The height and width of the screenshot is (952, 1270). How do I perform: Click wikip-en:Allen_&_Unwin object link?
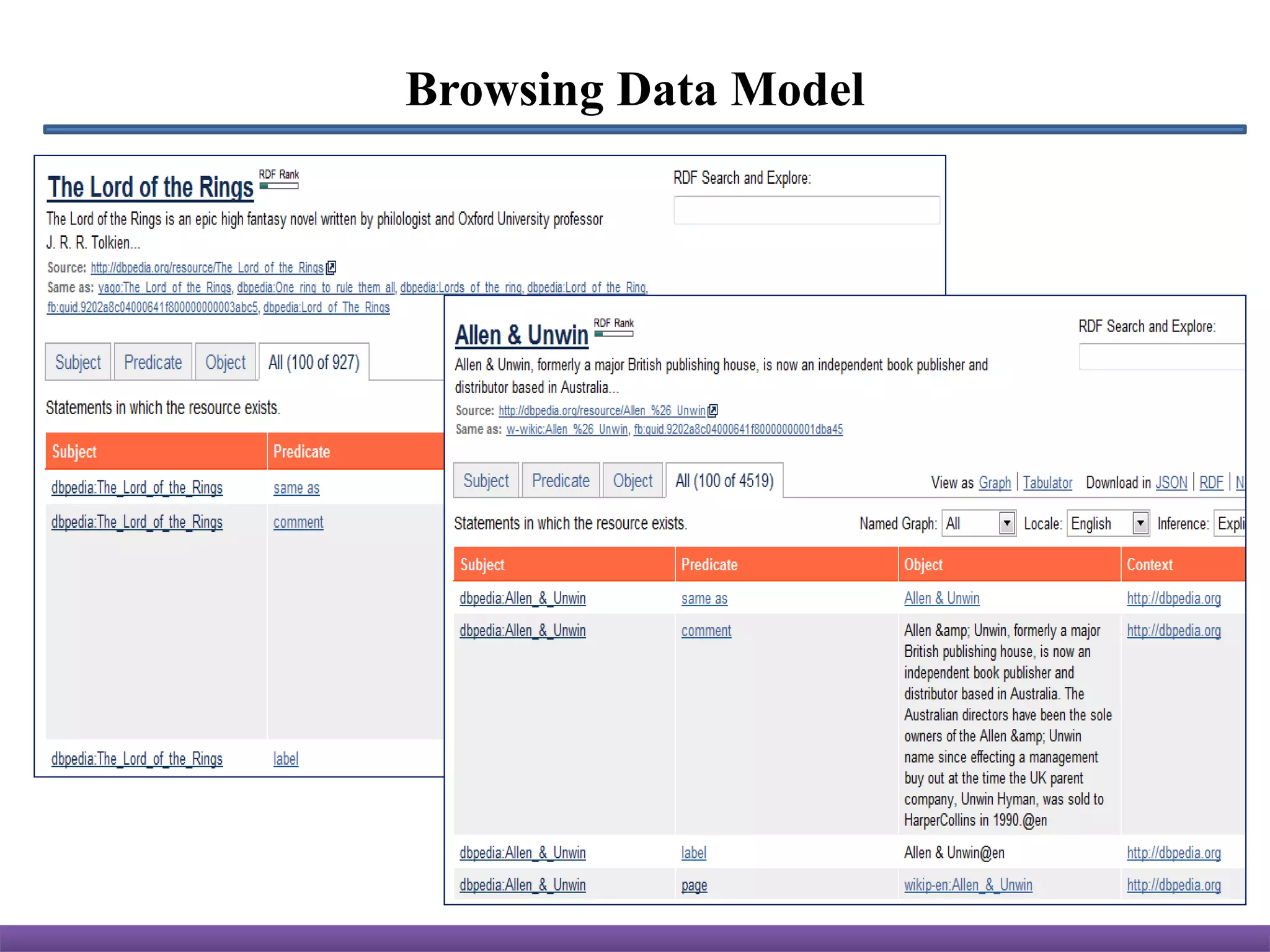pos(968,885)
